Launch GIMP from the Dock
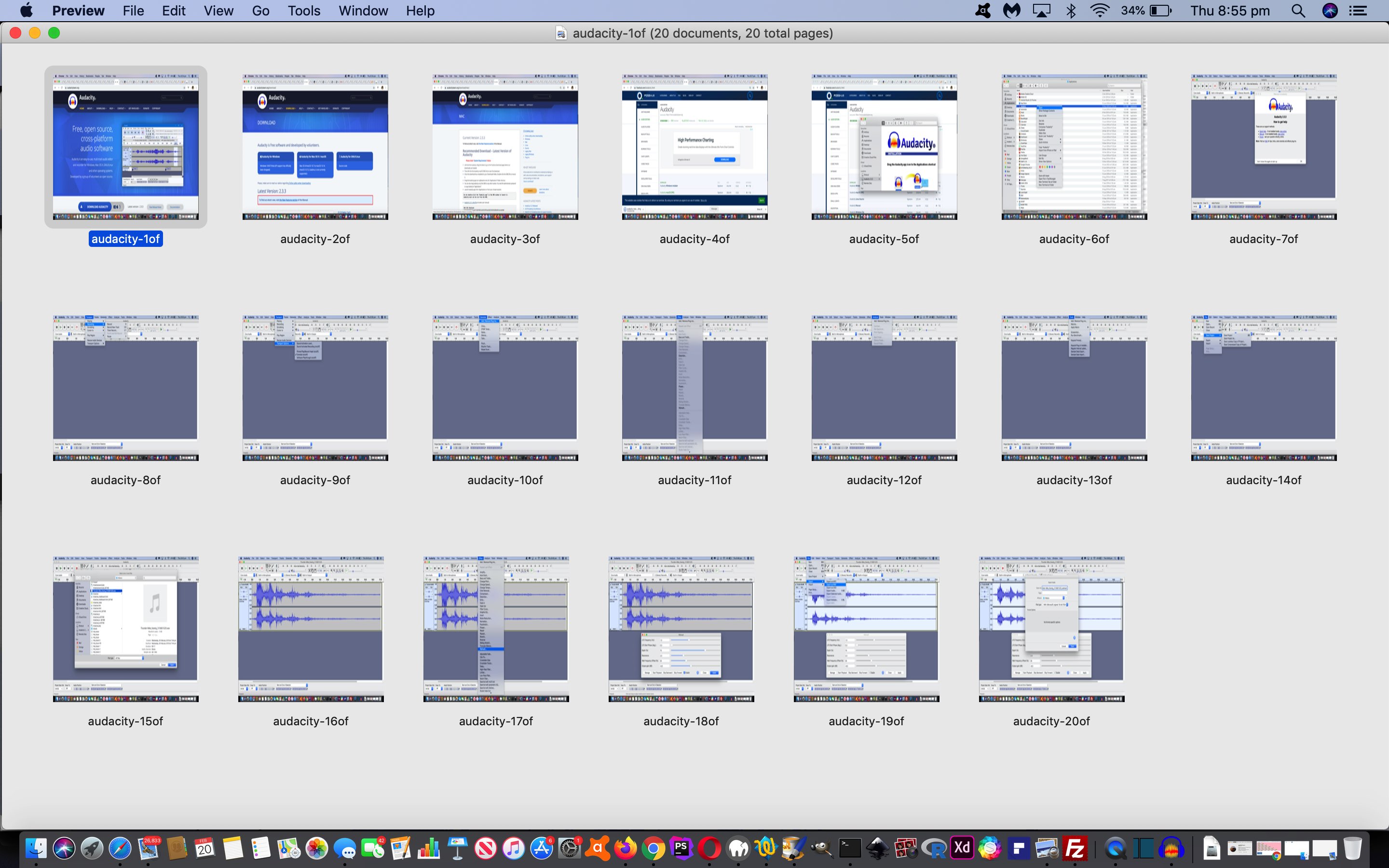Image resolution: width=1389 pixels, height=868 pixels. click(821, 848)
